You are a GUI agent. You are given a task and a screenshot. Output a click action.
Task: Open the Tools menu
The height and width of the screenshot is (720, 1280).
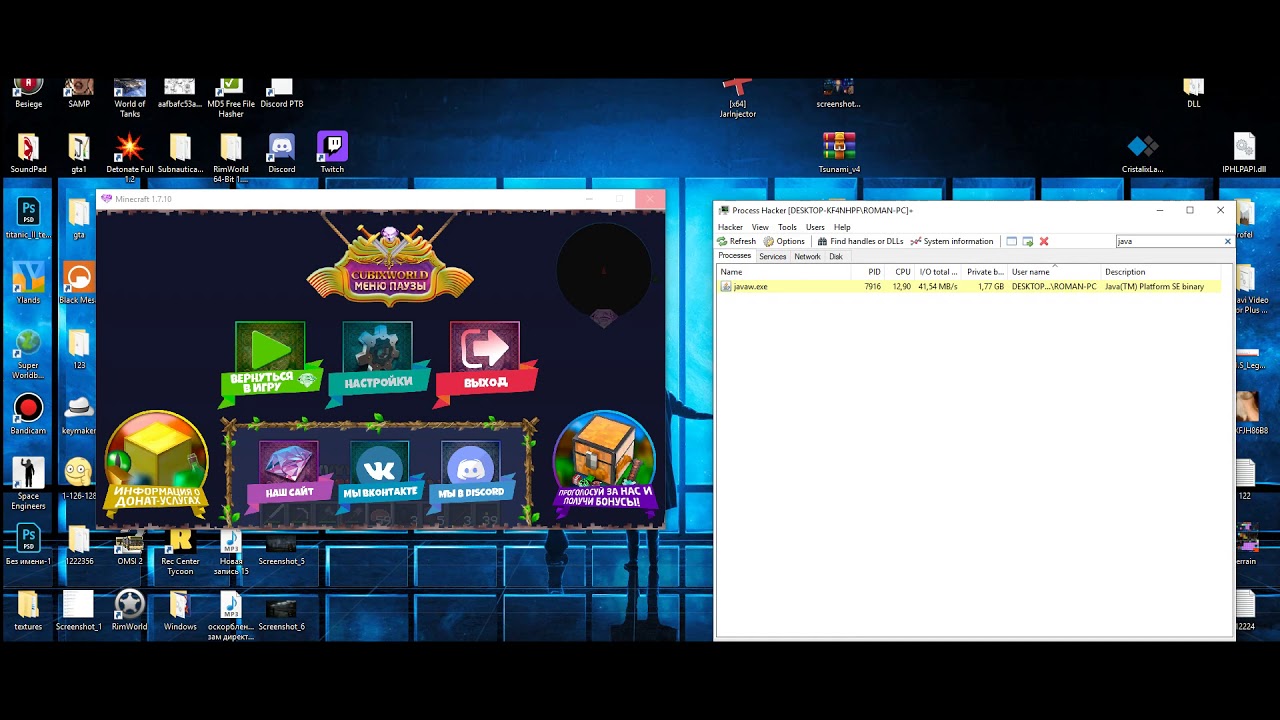click(787, 227)
